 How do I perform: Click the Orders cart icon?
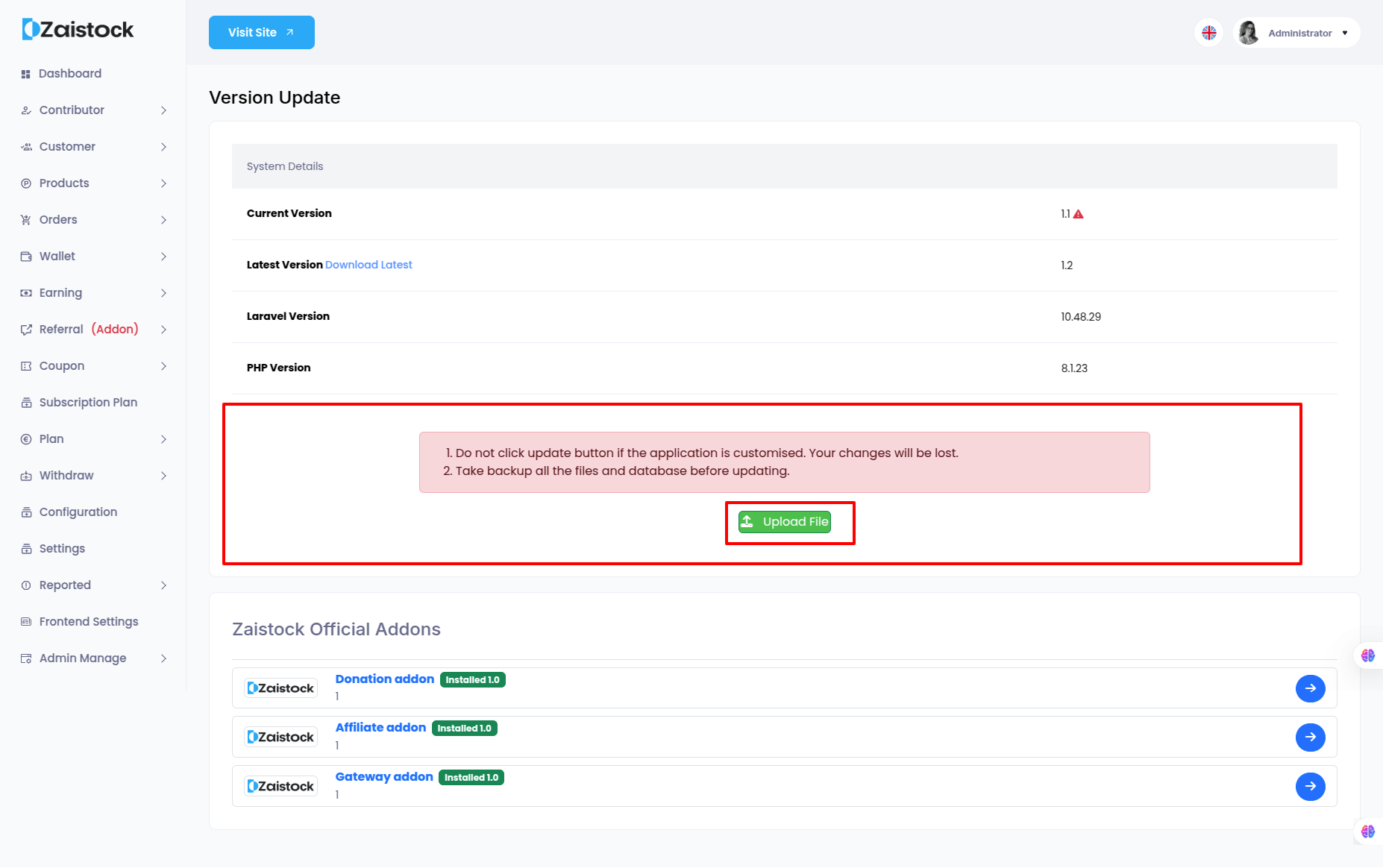tap(26, 220)
